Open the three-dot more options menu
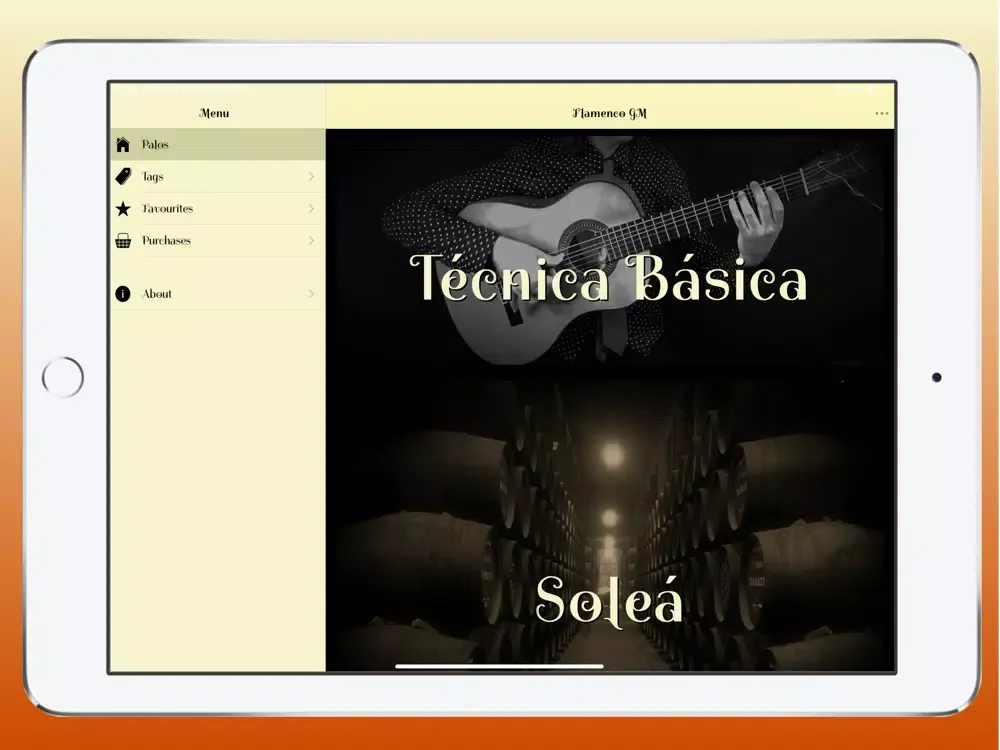Screen dimensions: 1000x750 tap(882, 114)
